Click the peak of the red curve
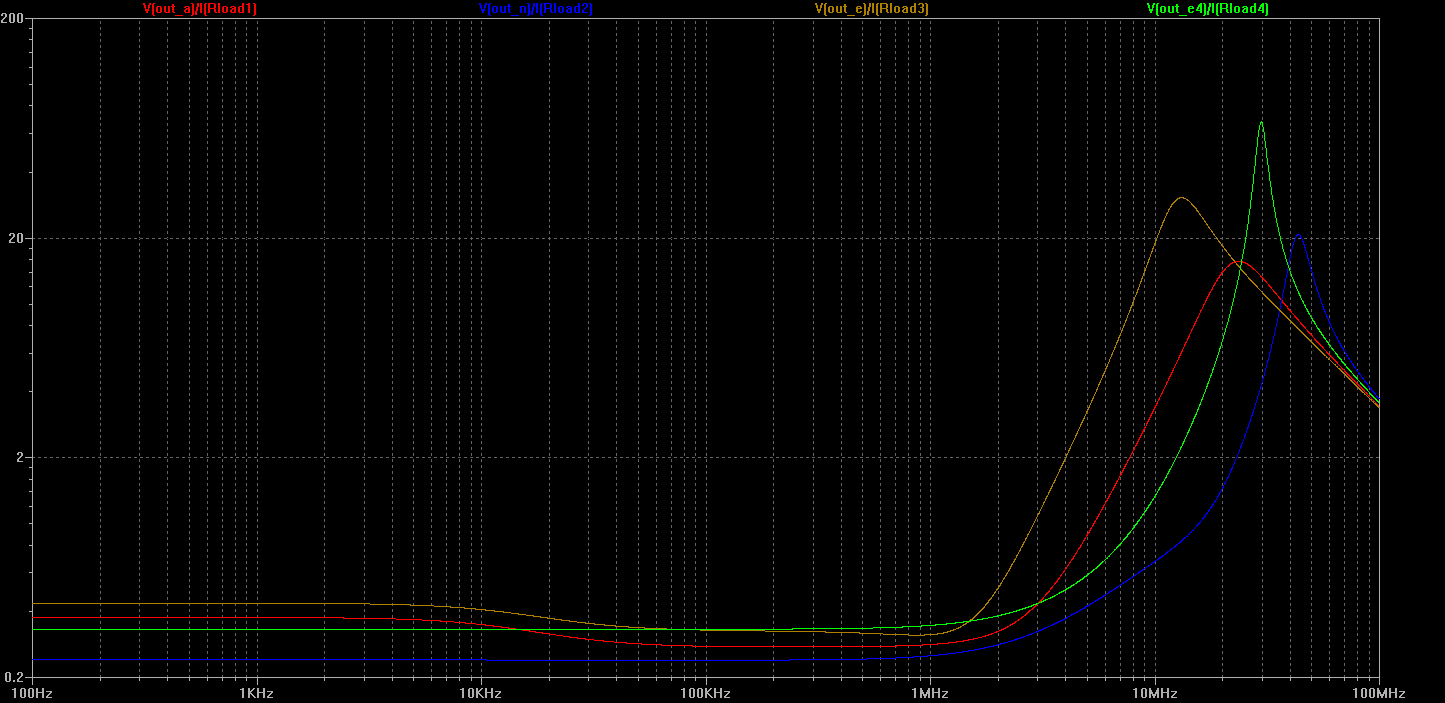This screenshot has width=1445, height=703. [1238, 262]
